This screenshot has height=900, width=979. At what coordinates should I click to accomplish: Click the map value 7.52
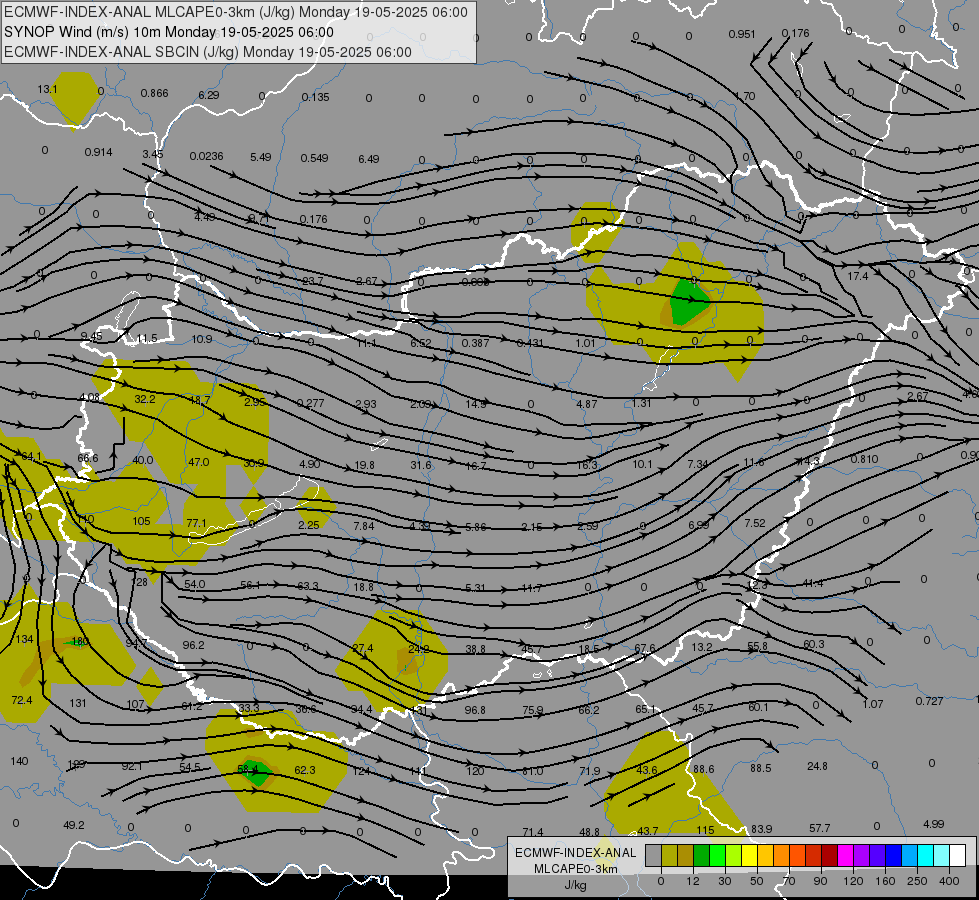pyautogui.click(x=755, y=523)
